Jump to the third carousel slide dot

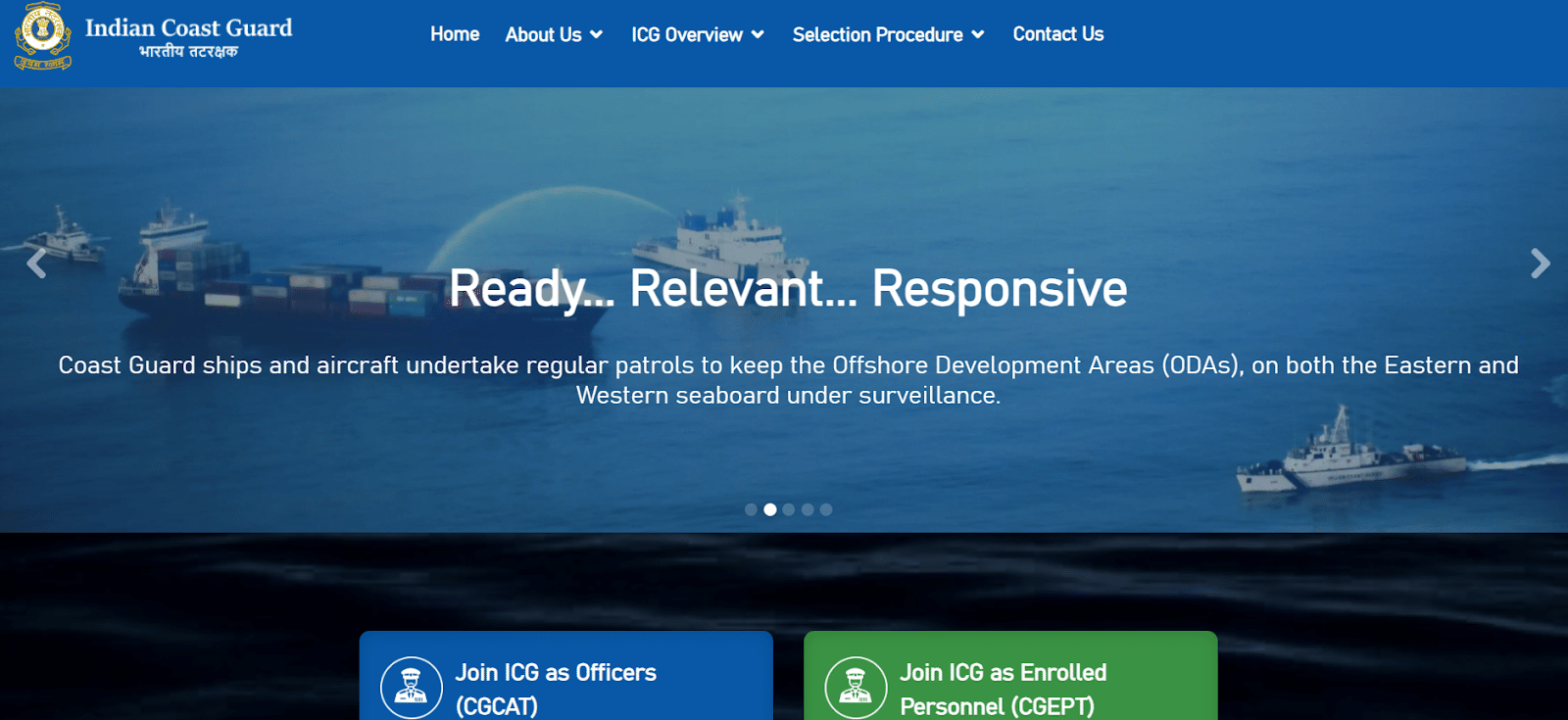(x=789, y=509)
